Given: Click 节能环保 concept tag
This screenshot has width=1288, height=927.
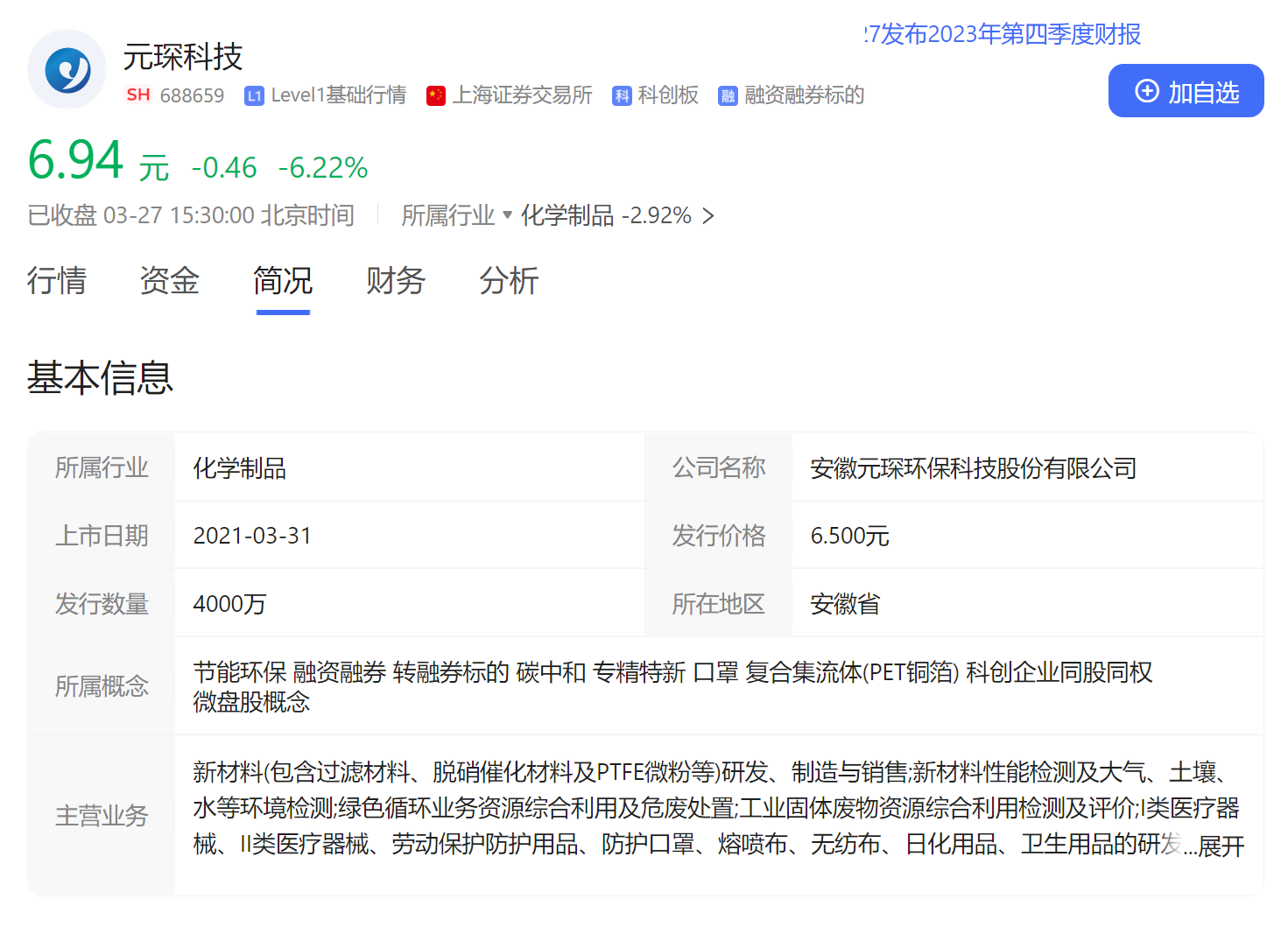Looking at the screenshot, I should [240, 672].
